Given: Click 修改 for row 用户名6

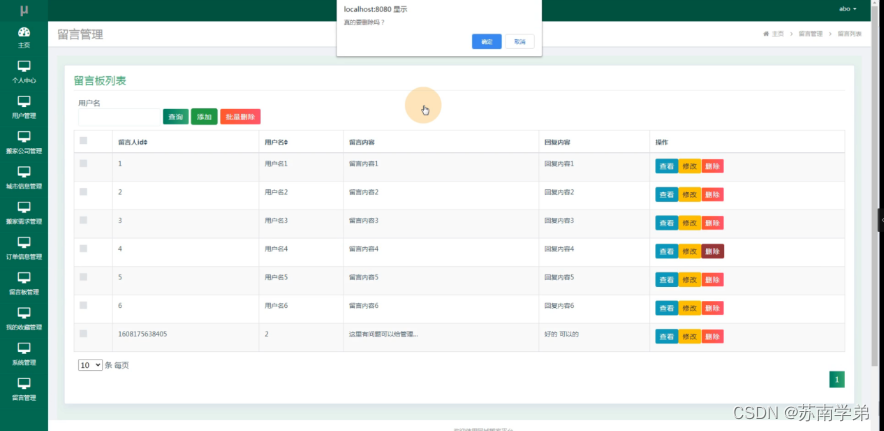Looking at the screenshot, I should click(x=690, y=308).
